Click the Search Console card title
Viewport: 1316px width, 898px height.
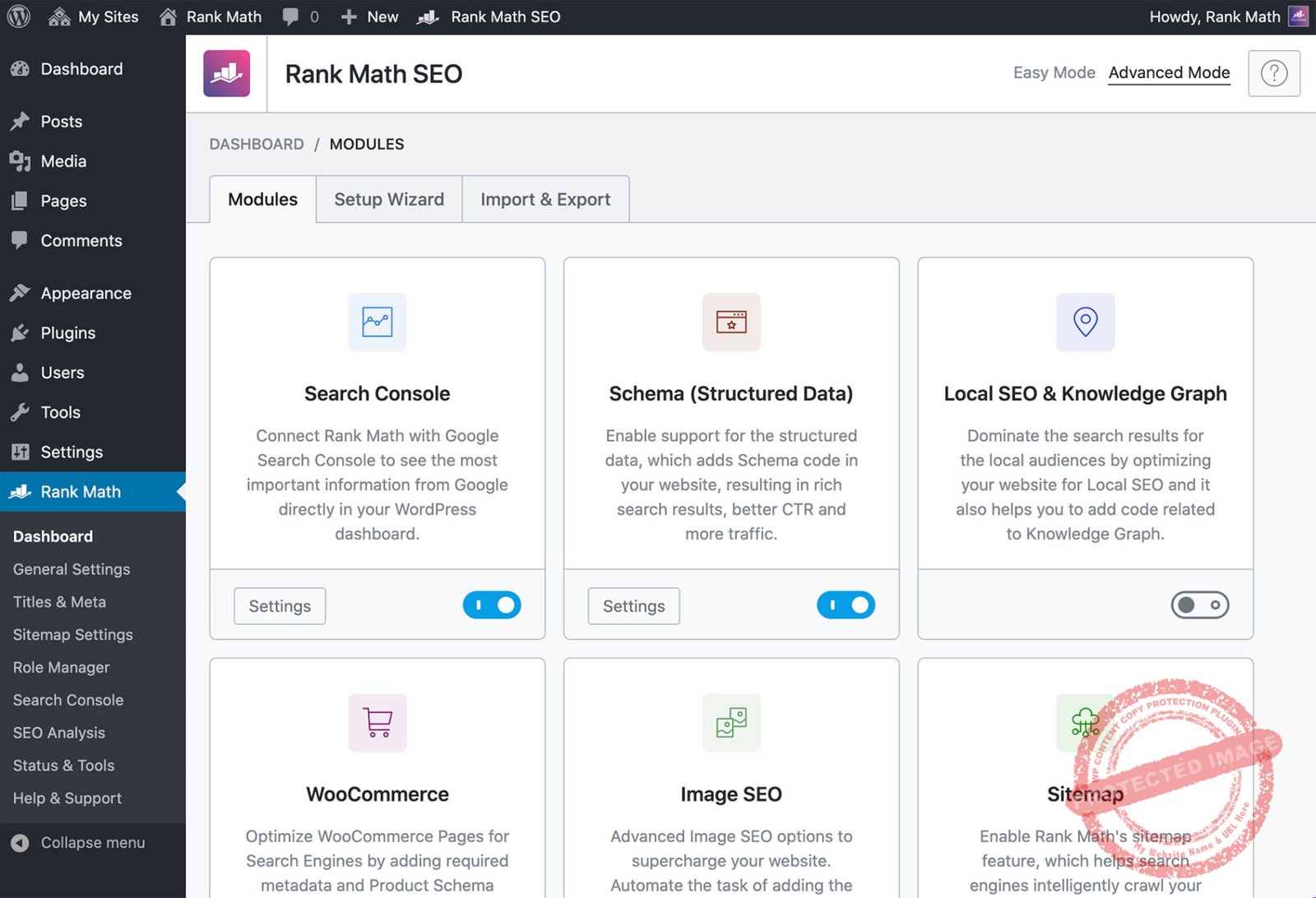[378, 394]
